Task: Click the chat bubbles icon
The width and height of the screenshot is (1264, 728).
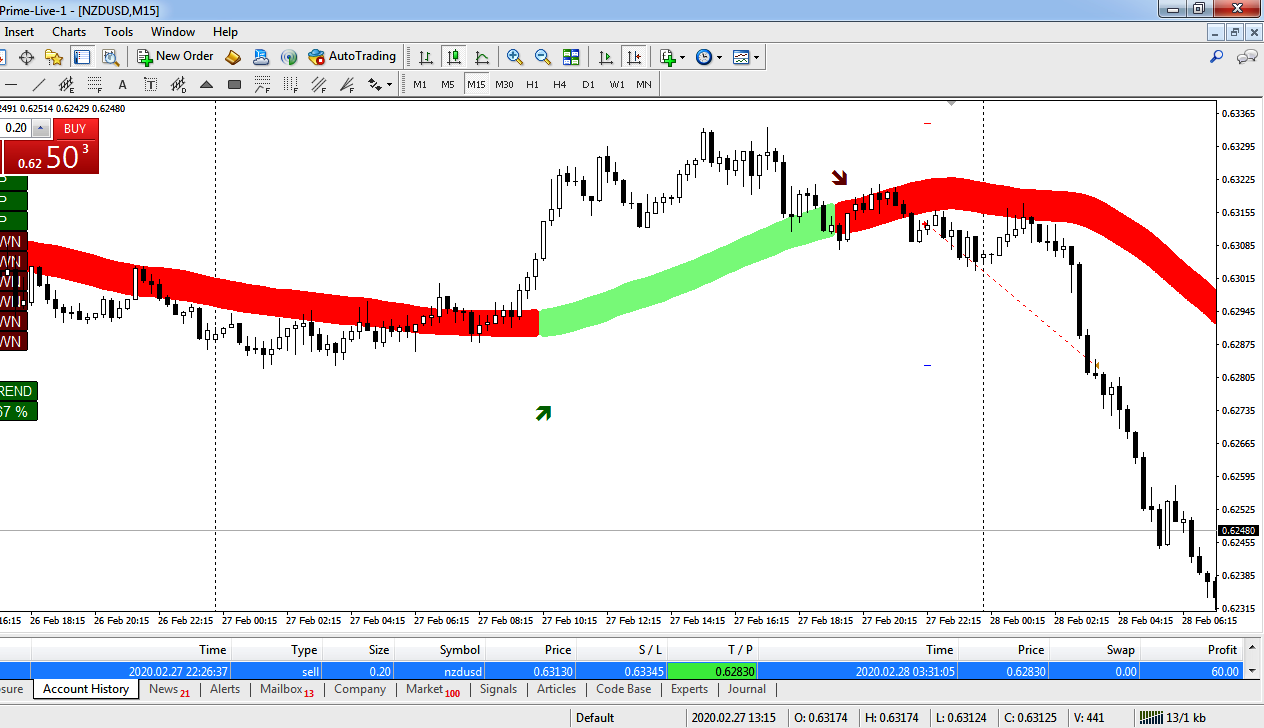Action: pyautogui.click(x=1246, y=57)
